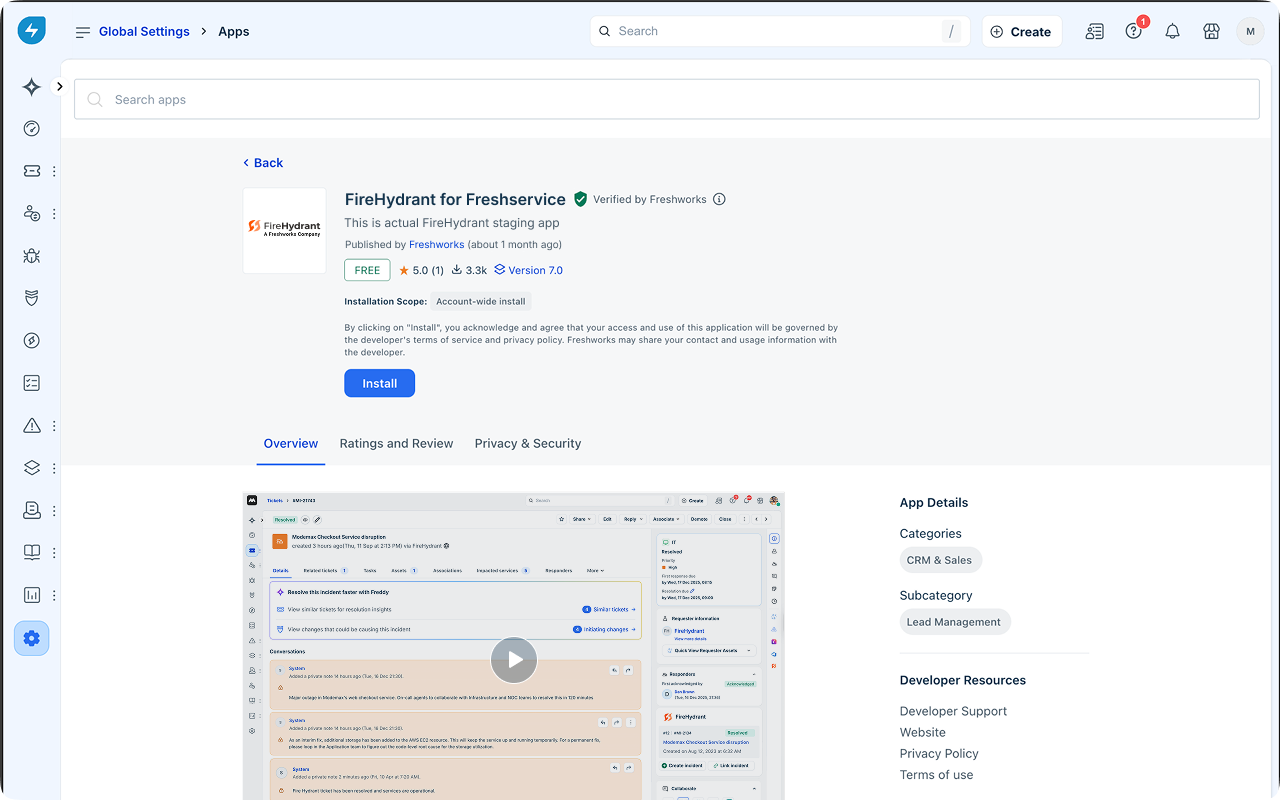Open the Tickets icon in sidebar

pos(31,171)
